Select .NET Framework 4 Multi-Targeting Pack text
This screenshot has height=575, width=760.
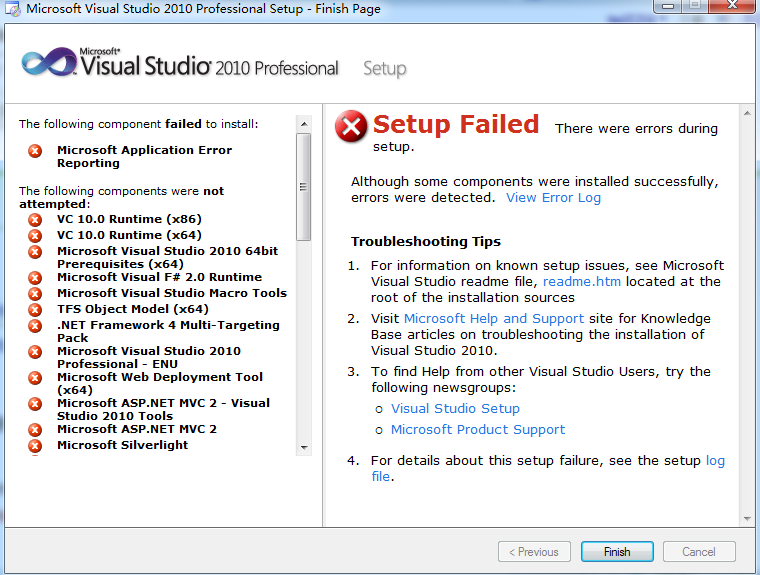tap(168, 332)
